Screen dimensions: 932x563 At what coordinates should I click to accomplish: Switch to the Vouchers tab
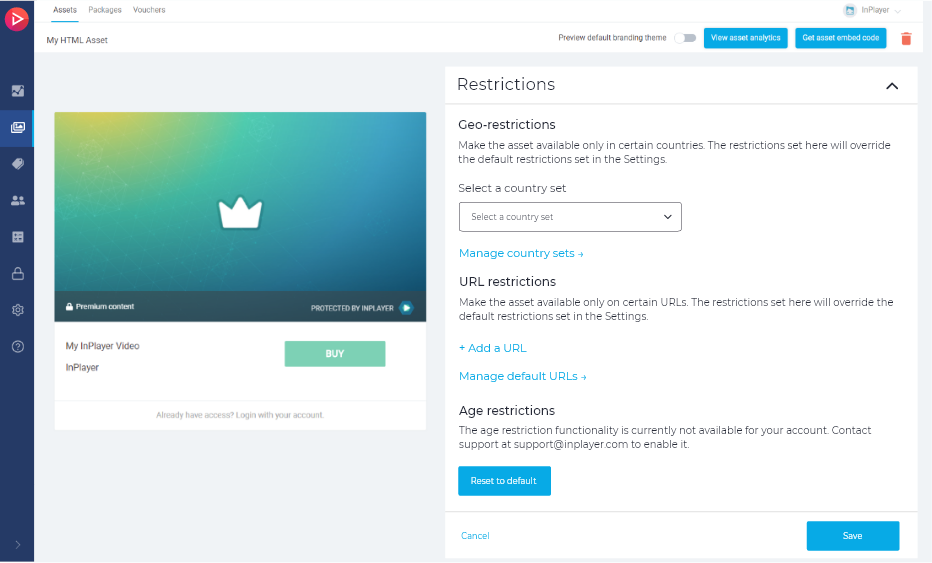149,10
